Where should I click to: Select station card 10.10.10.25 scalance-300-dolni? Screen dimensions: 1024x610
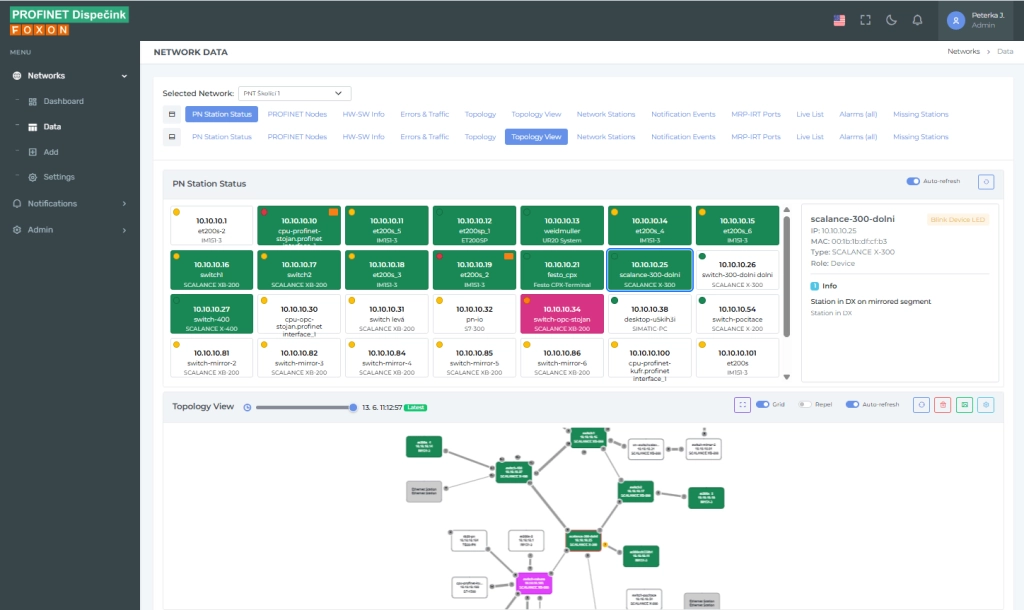click(x=650, y=270)
